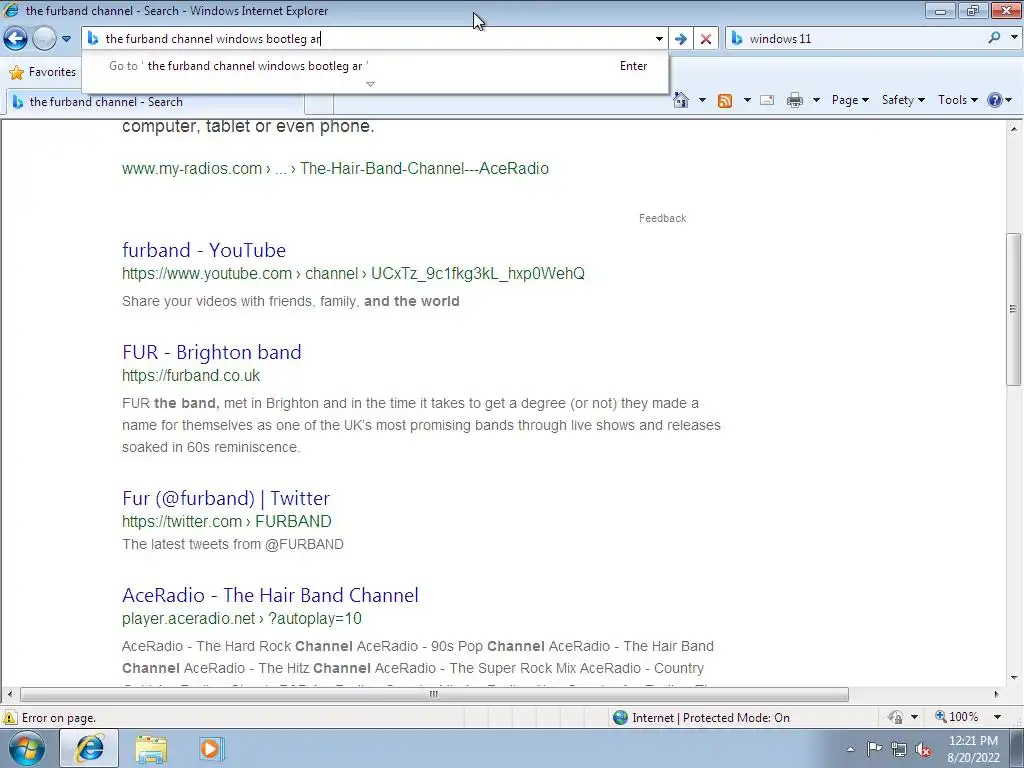Click the muted volume tray icon
The width and height of the screenshot is (1024, 768).
(923, 749)
